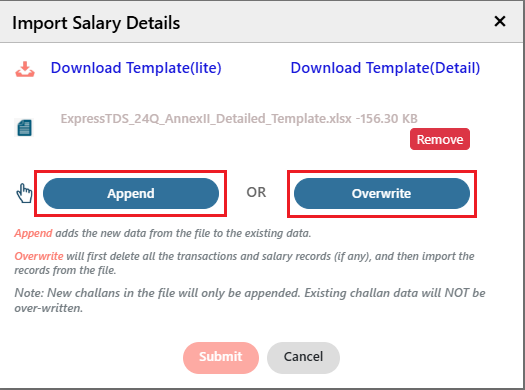Click the 156.30 KB file size text
Image resolution: width=525 pixels, height=390 pixels.
[386, 119]
